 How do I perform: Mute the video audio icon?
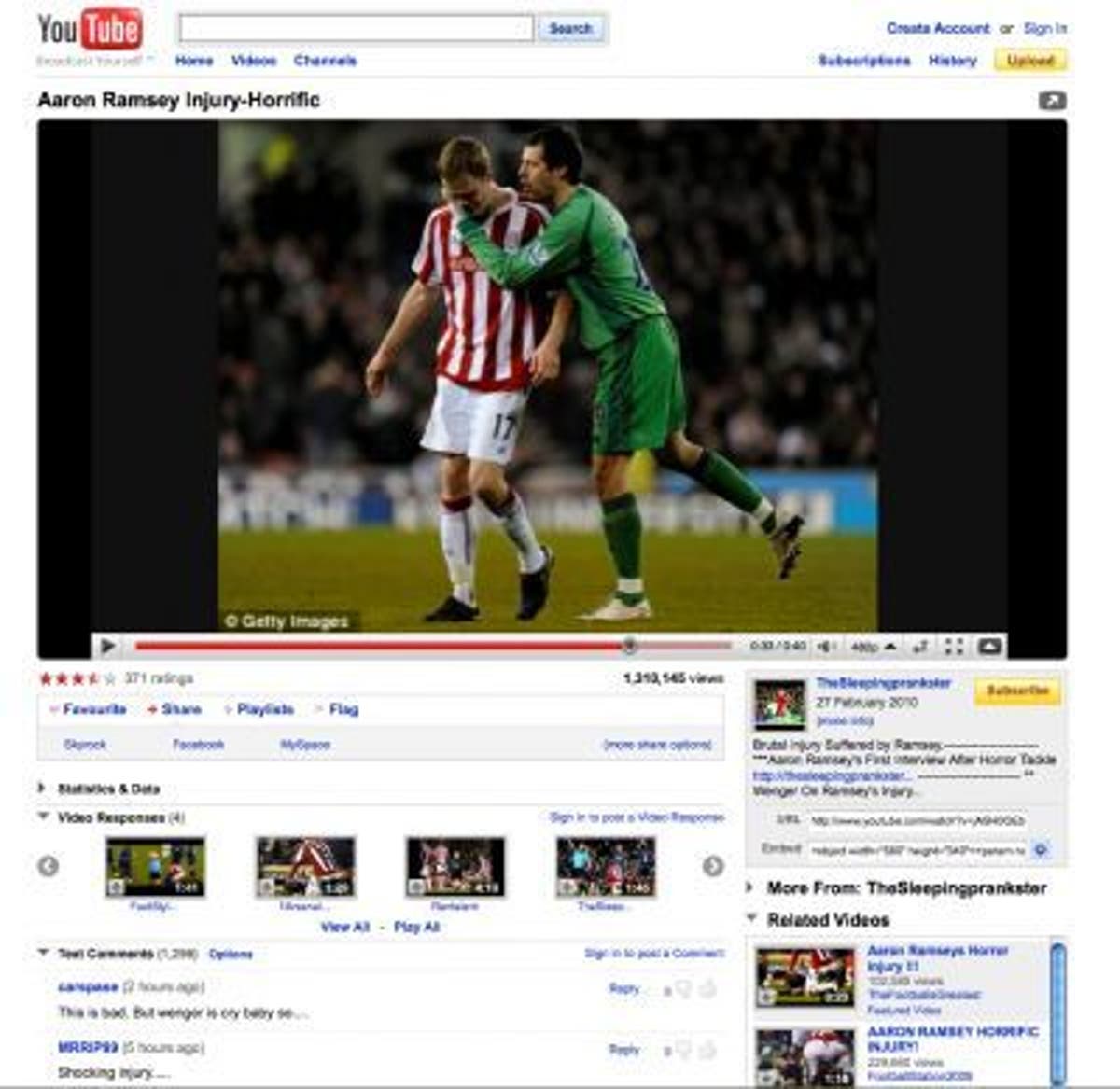[x=824, y=645]
